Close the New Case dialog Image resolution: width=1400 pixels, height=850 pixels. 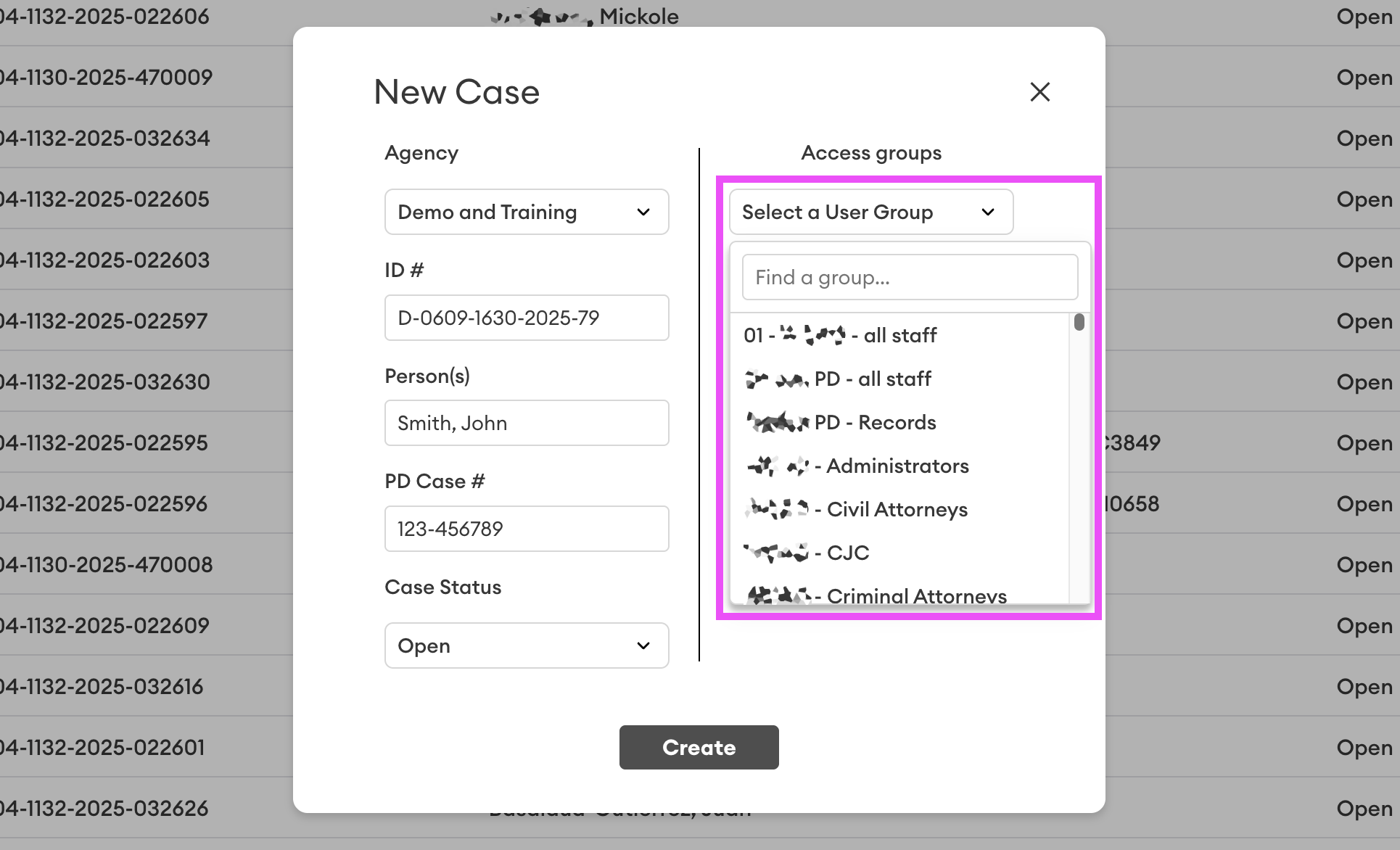pos(1039,92)
